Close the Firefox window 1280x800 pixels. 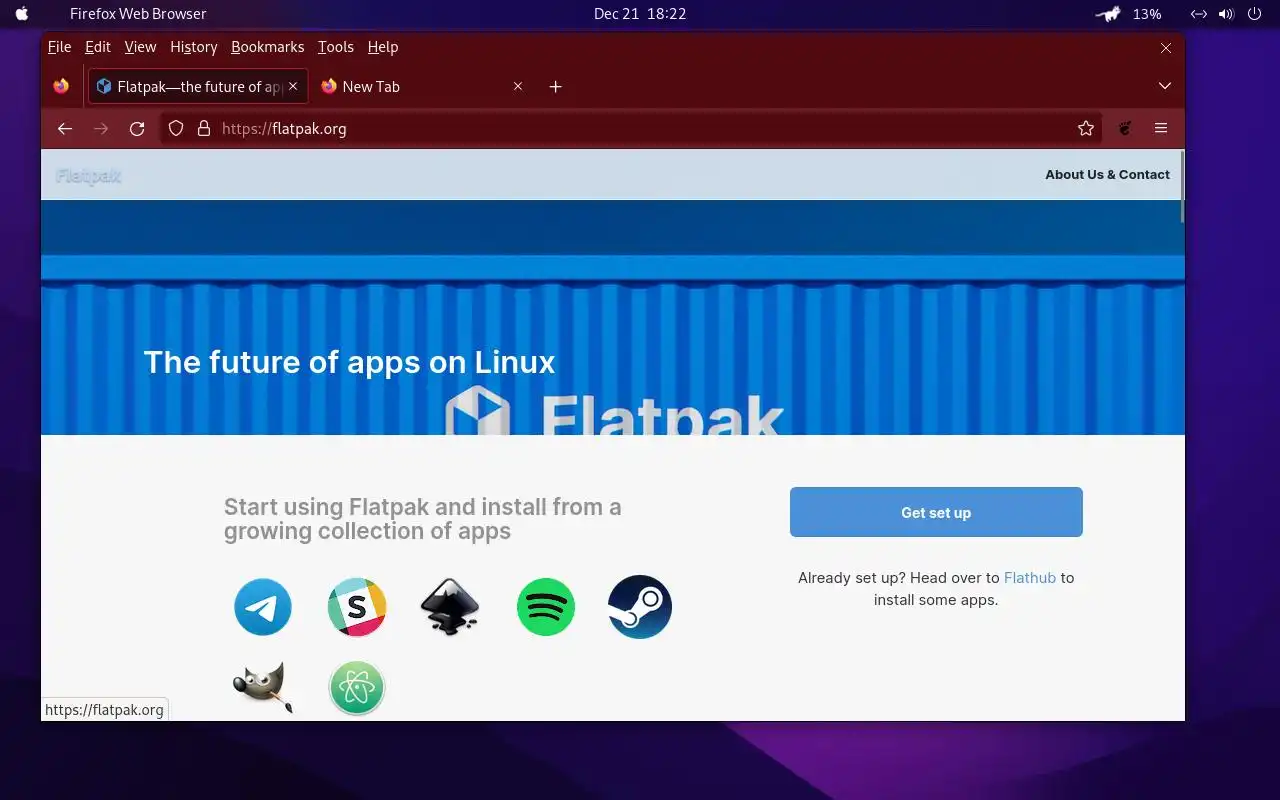1166,48
